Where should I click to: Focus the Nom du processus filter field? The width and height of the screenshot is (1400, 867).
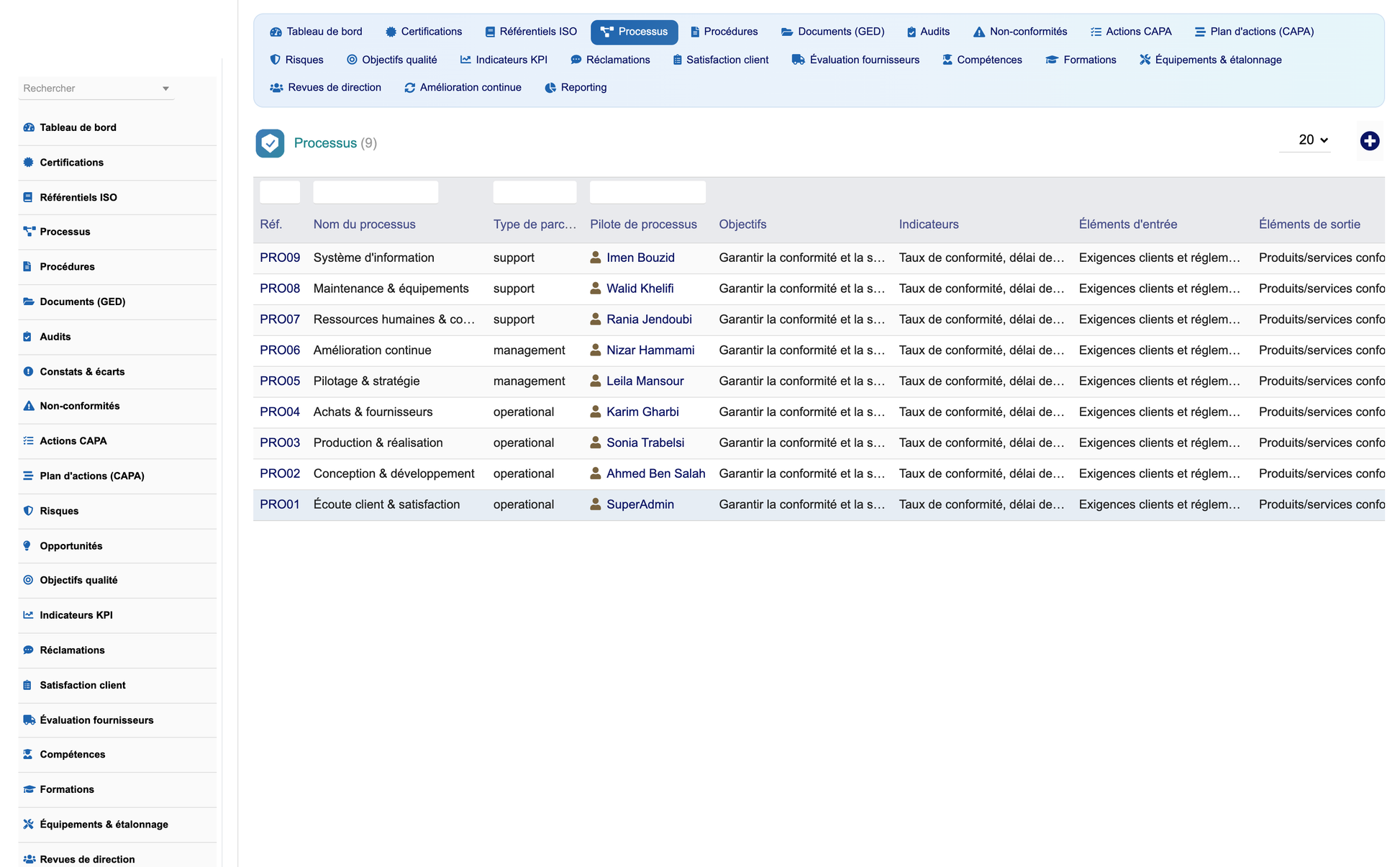point(376,192)
